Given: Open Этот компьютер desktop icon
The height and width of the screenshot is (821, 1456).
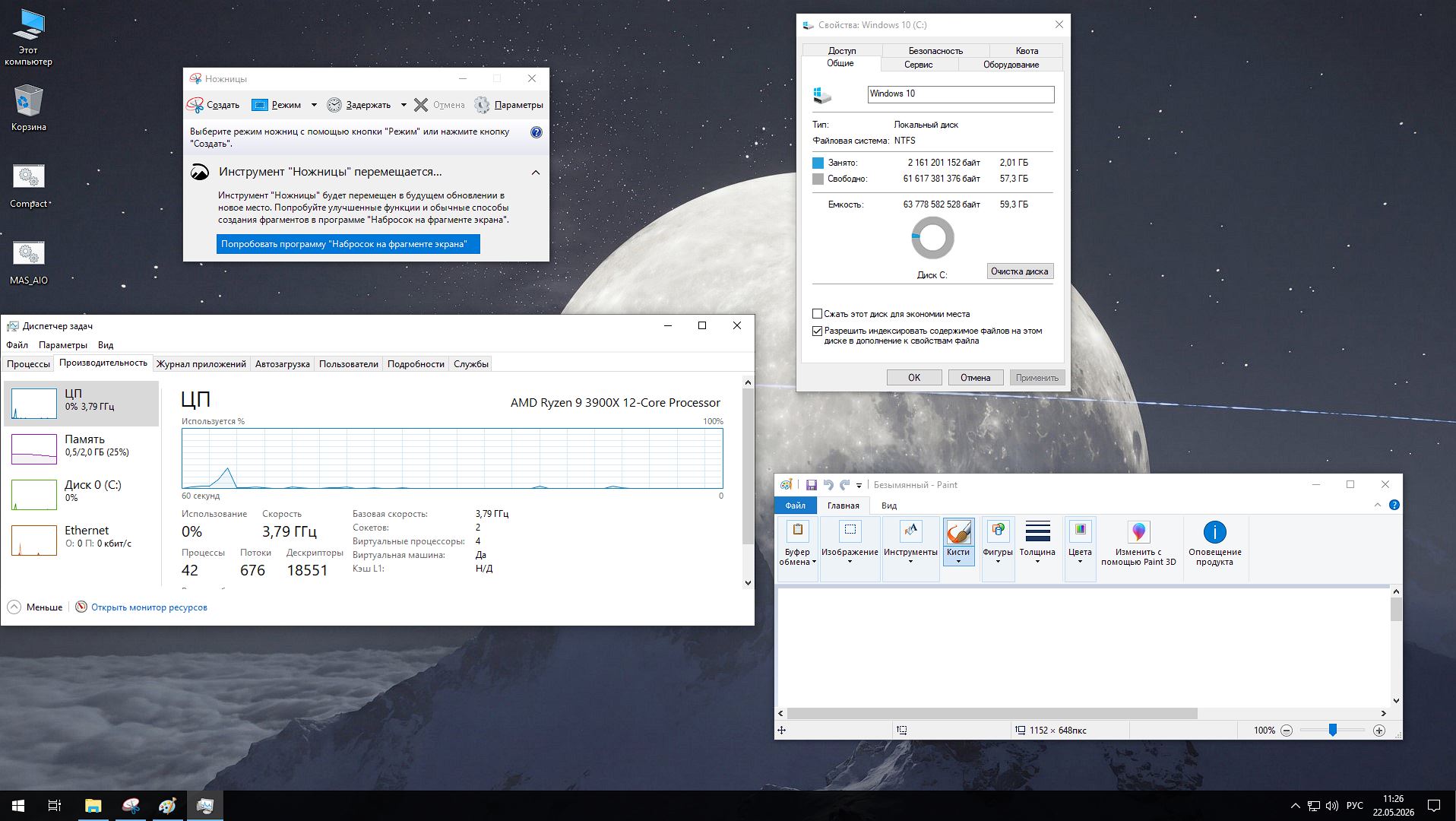Looking at the screenshot, I should pyautogui.click(x=28, y=37).
